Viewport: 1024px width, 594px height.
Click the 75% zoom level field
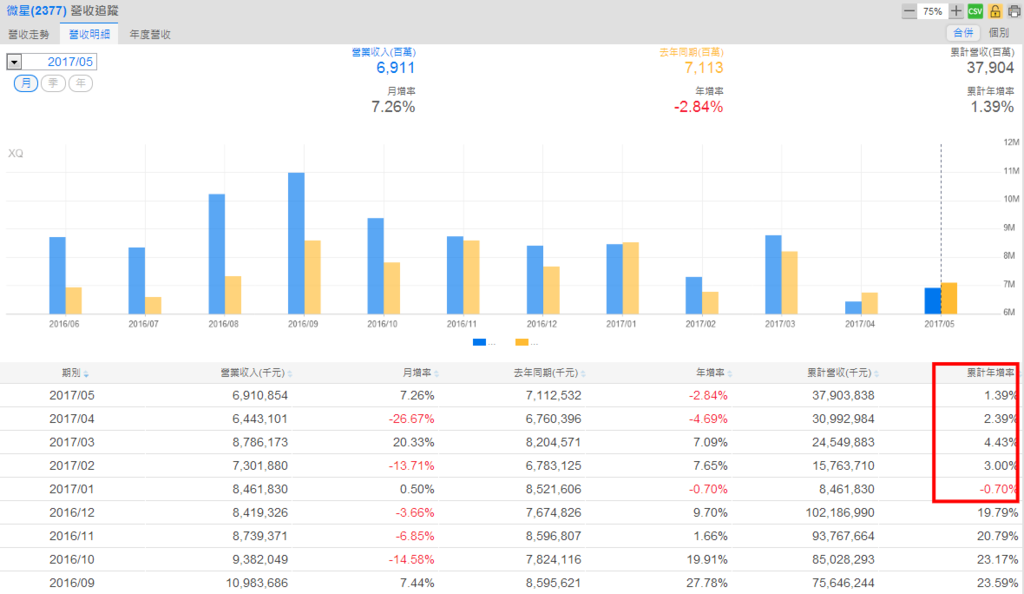point(933,11)
